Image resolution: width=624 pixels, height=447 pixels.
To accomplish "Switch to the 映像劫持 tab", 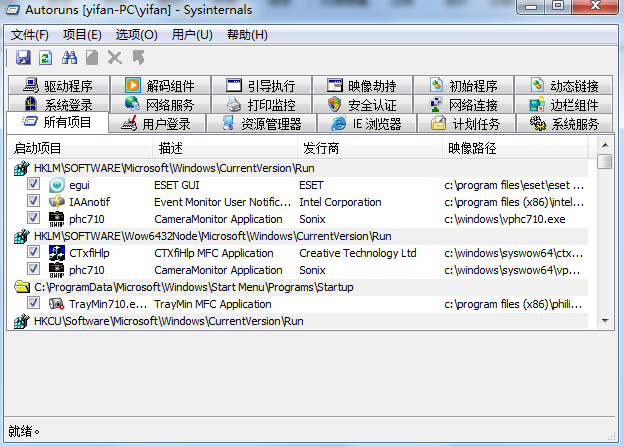I will (363, 86).
